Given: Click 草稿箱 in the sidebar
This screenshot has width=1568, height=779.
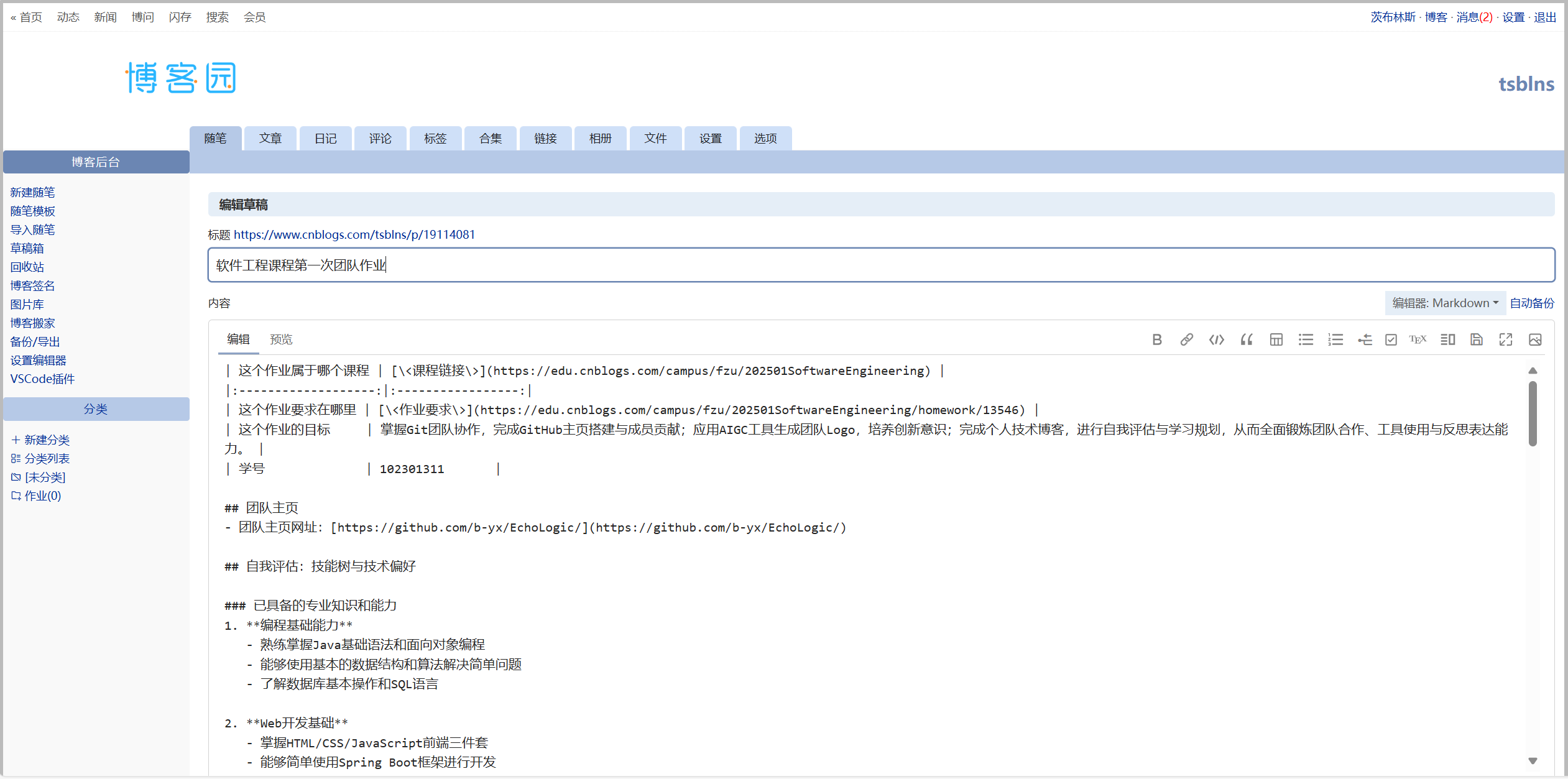Looking at the screenshot, I should (x=27, y=249).
